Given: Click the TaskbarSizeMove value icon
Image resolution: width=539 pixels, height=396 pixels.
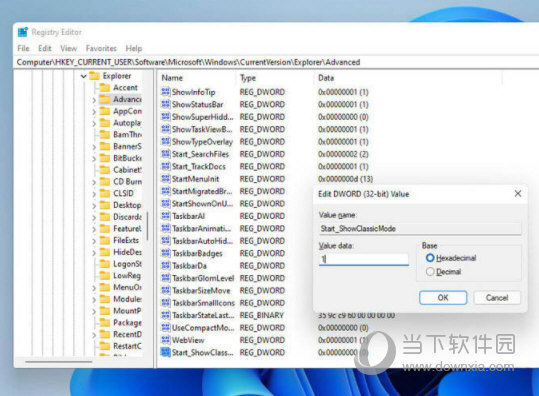Looking at the screenshot, I should click(166, 290).
